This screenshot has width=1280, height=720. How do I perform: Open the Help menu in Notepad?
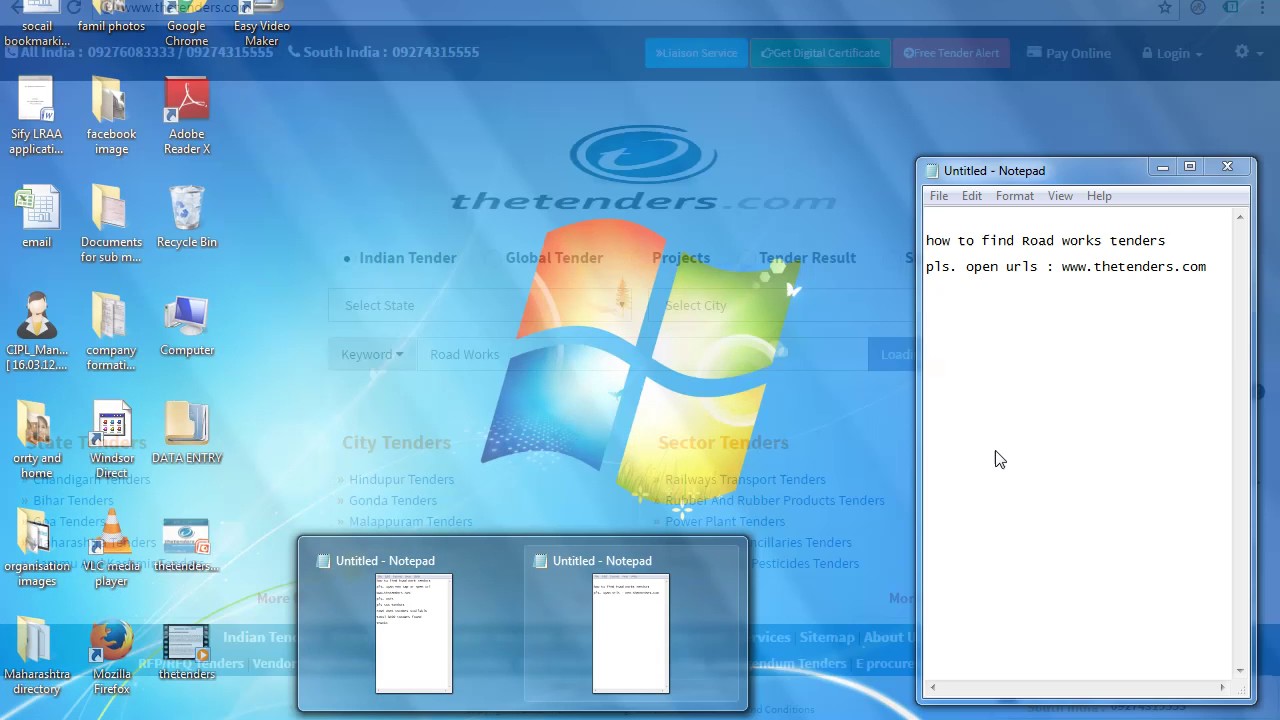point(1099,196)
